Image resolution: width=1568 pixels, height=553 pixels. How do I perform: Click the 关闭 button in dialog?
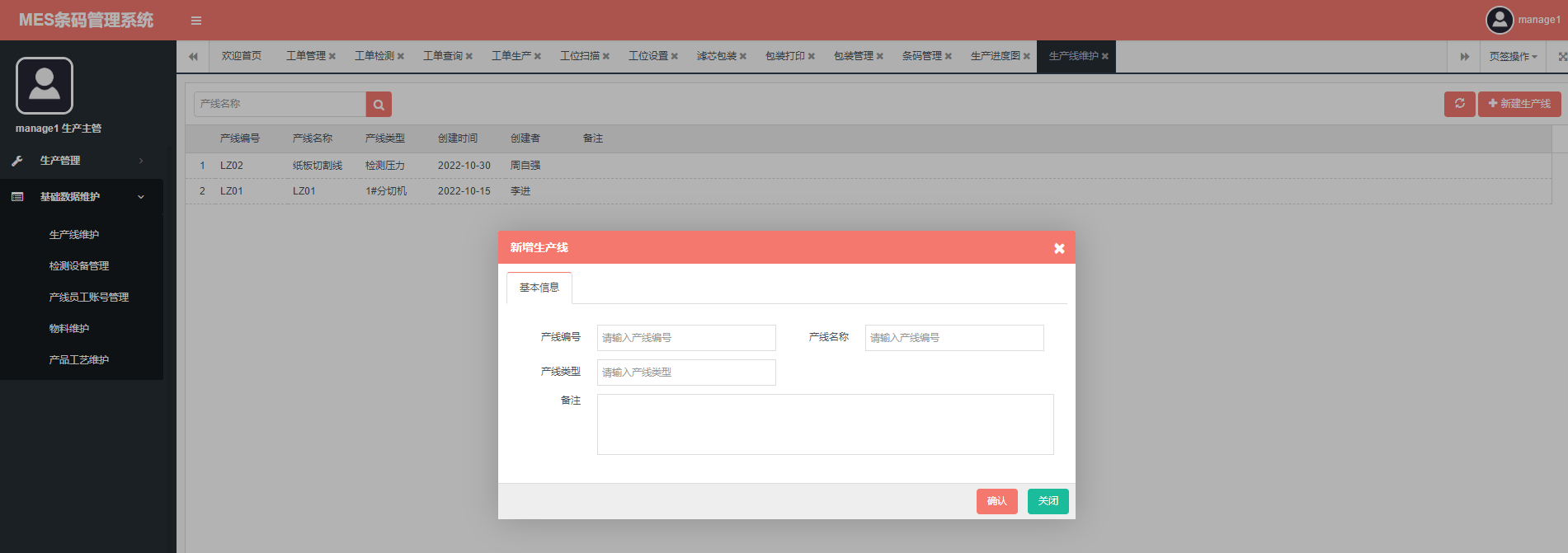(1048, 501)
